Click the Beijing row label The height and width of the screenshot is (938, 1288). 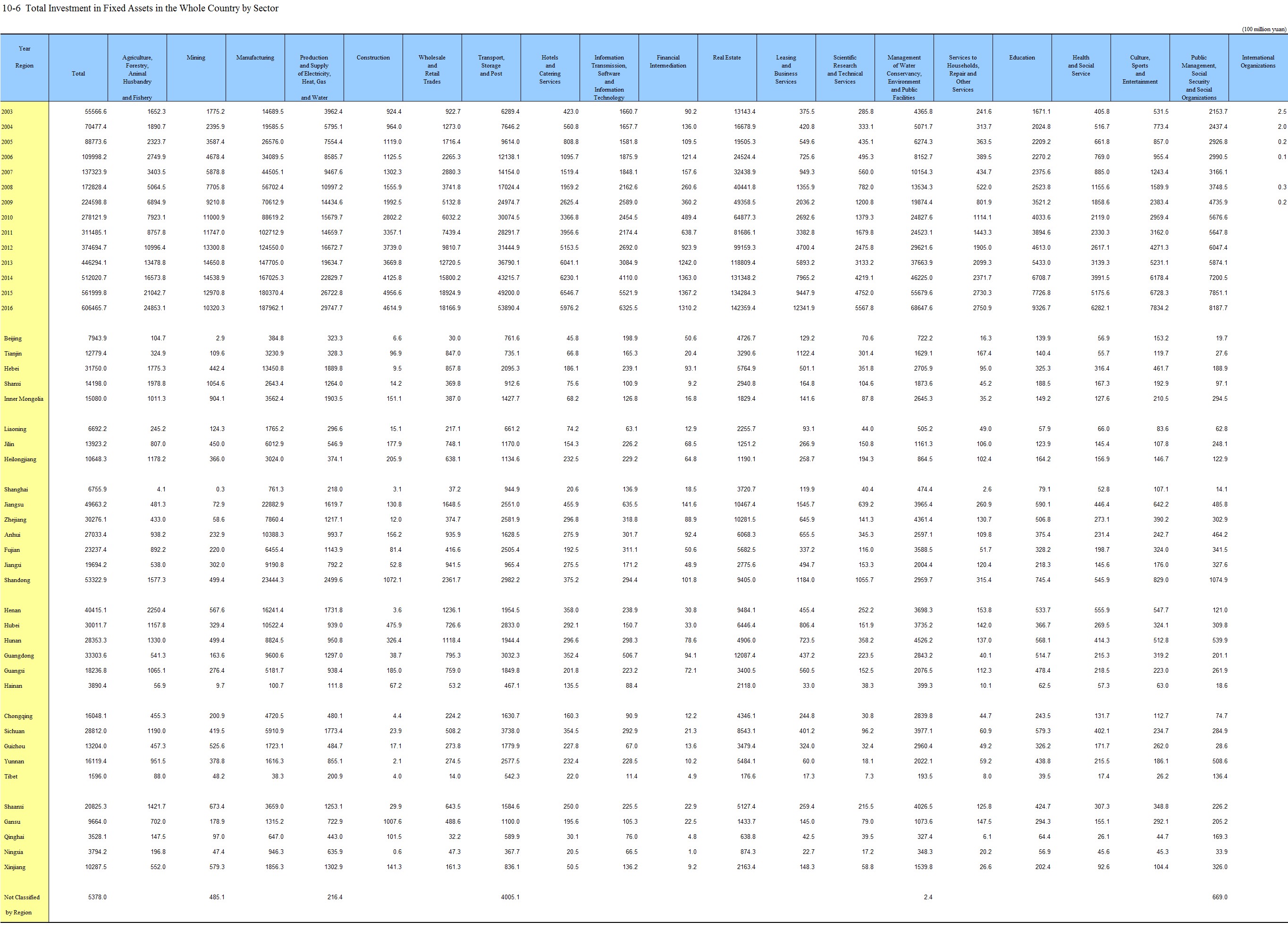click(x=13, y=338)
